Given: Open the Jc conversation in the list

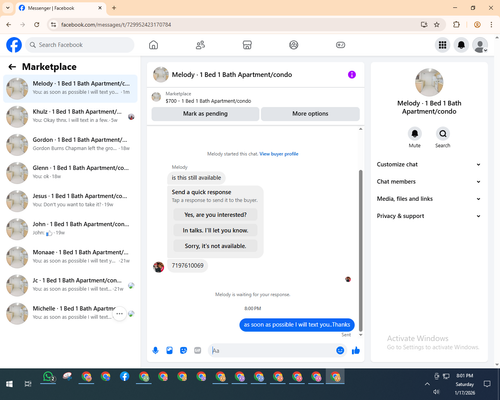Looking at the screenshot, I should click(x=70, y=285).
